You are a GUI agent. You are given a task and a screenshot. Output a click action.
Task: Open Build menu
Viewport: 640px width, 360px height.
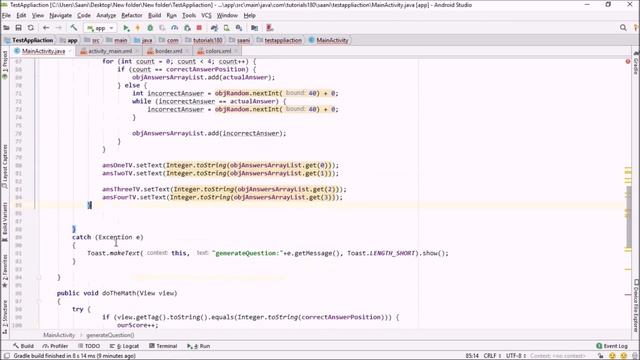point(154,16)
